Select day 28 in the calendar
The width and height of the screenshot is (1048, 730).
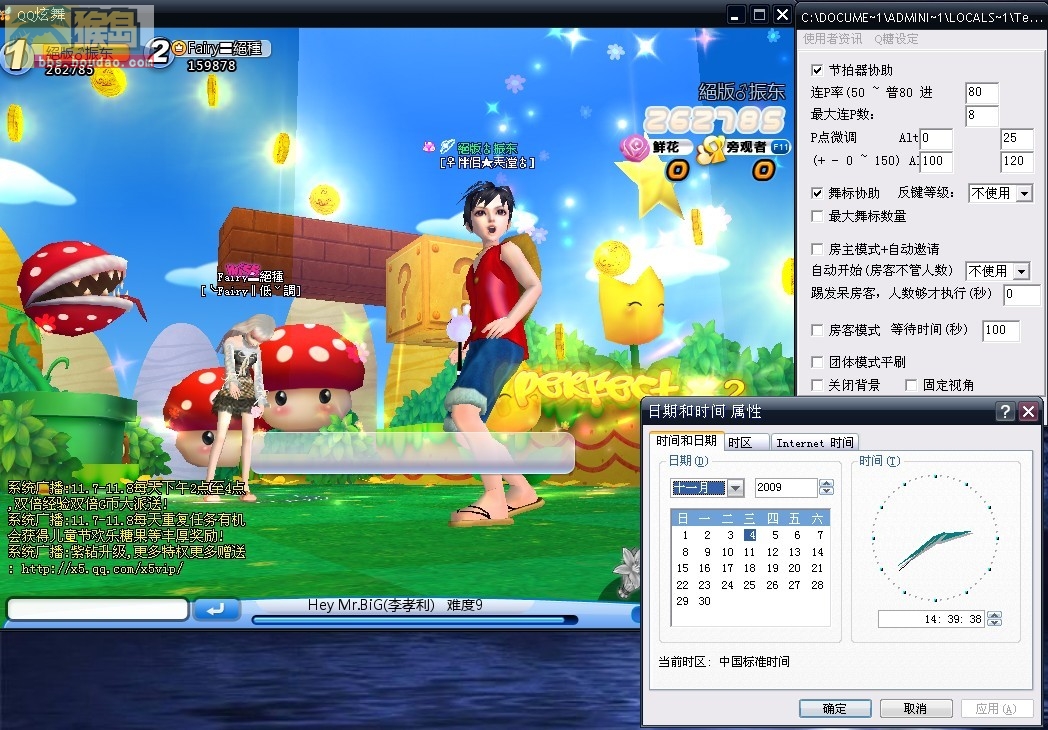[x=817, y=585]
